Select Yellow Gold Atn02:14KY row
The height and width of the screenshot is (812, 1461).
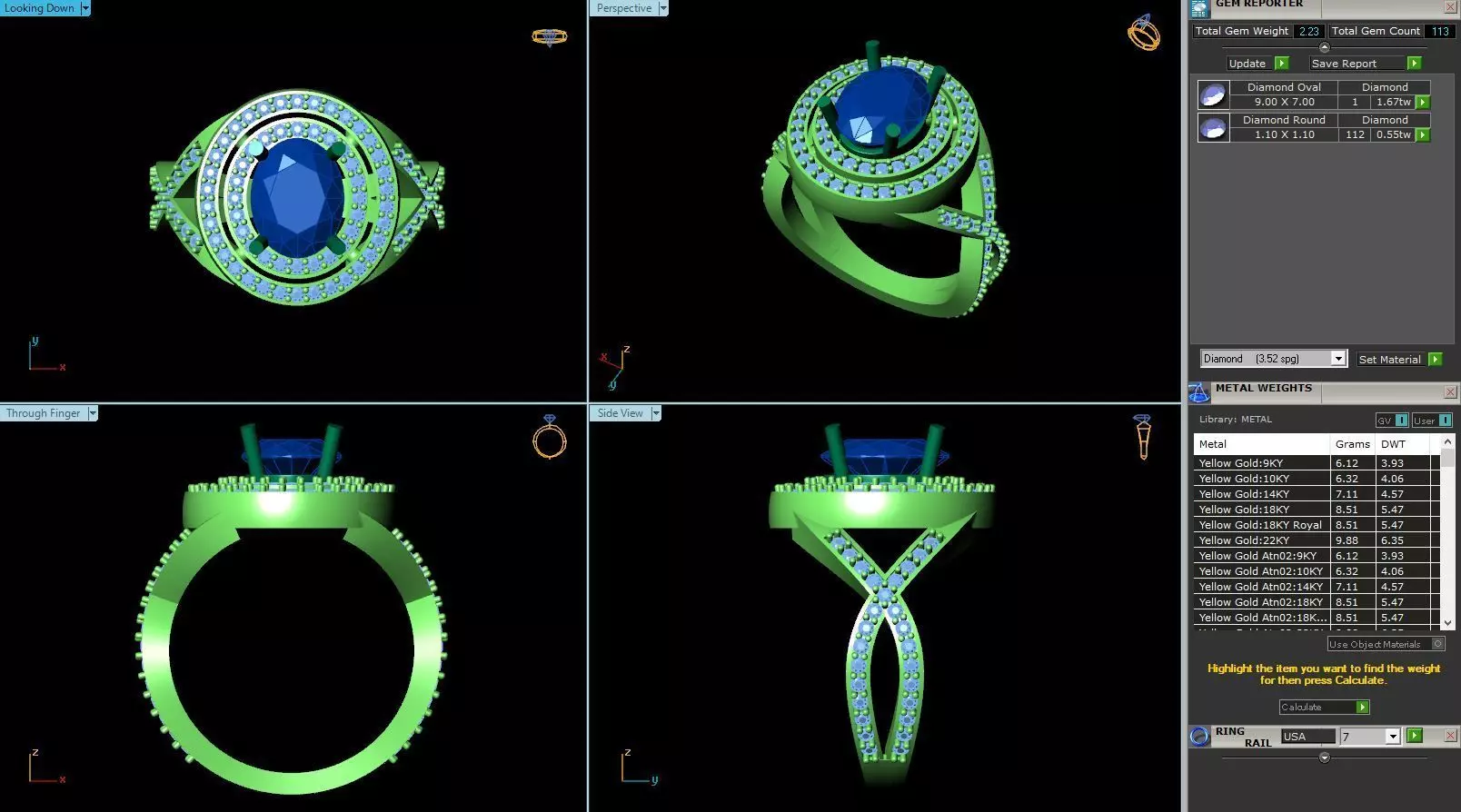click(x=1317, y=587)
